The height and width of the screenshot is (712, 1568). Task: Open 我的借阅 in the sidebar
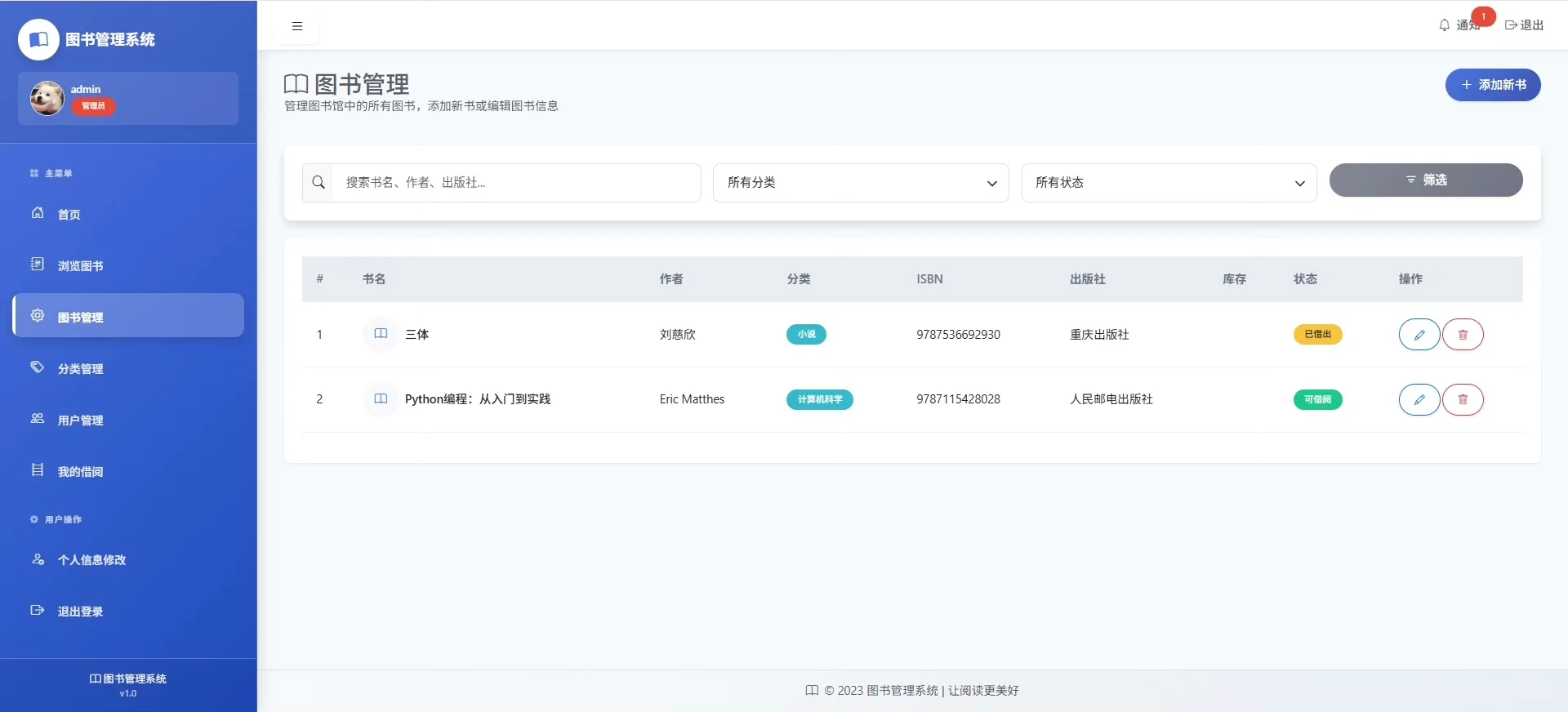[128, 471]
